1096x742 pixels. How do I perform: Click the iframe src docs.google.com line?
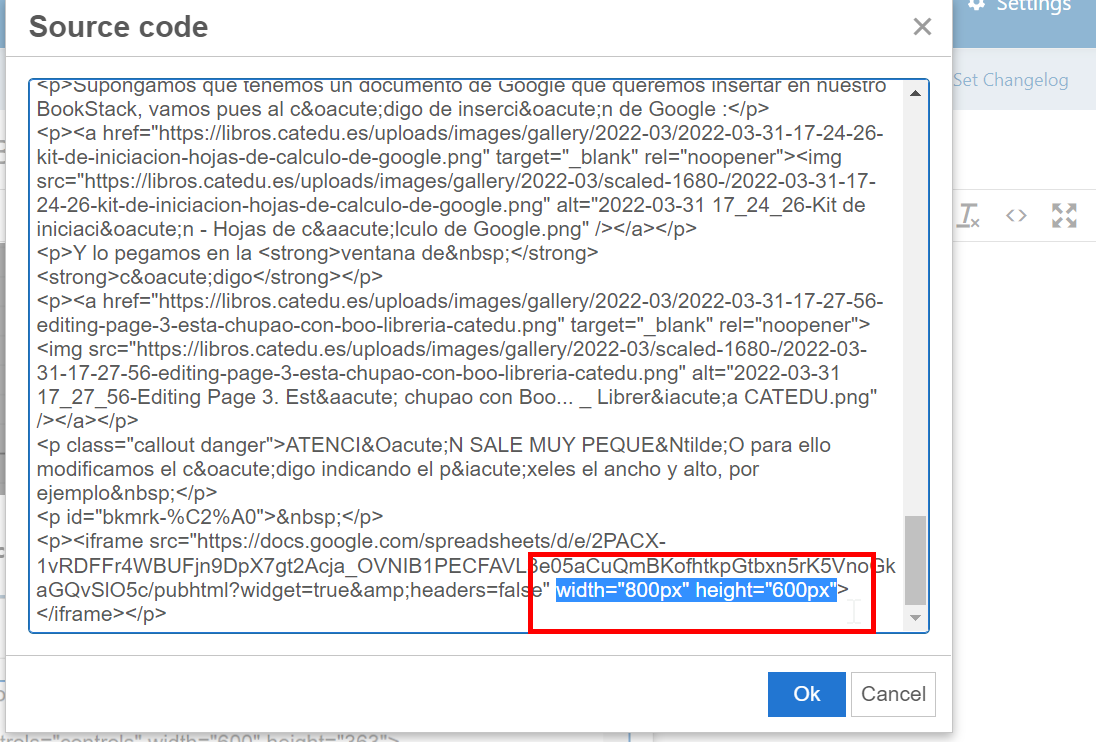[x=352, y=541]
